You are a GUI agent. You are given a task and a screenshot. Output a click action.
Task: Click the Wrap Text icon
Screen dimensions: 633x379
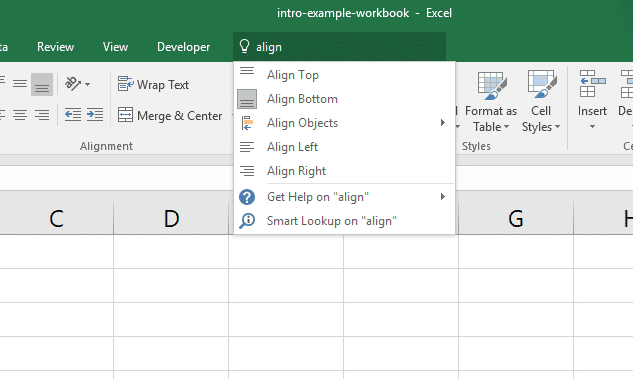(x=126, y=84)
